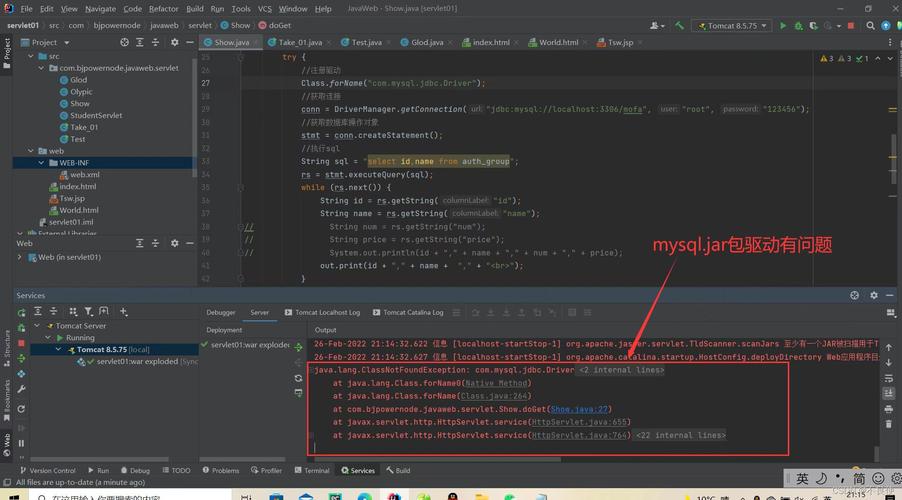Open the Profiler tool window button
Screen dimensions: 902x500
pos(266,471)
